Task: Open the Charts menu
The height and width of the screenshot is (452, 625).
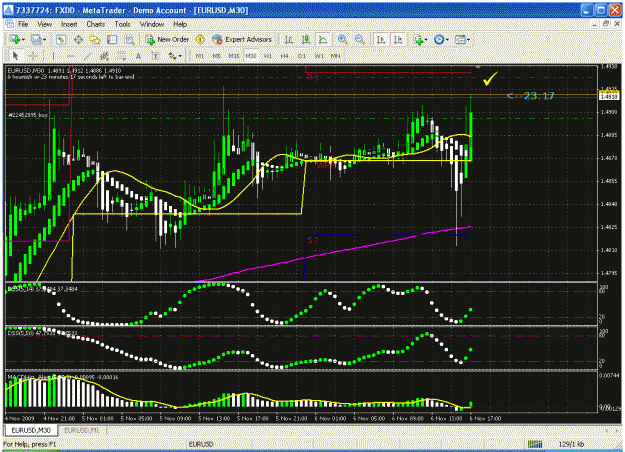Action: point(96,24)
